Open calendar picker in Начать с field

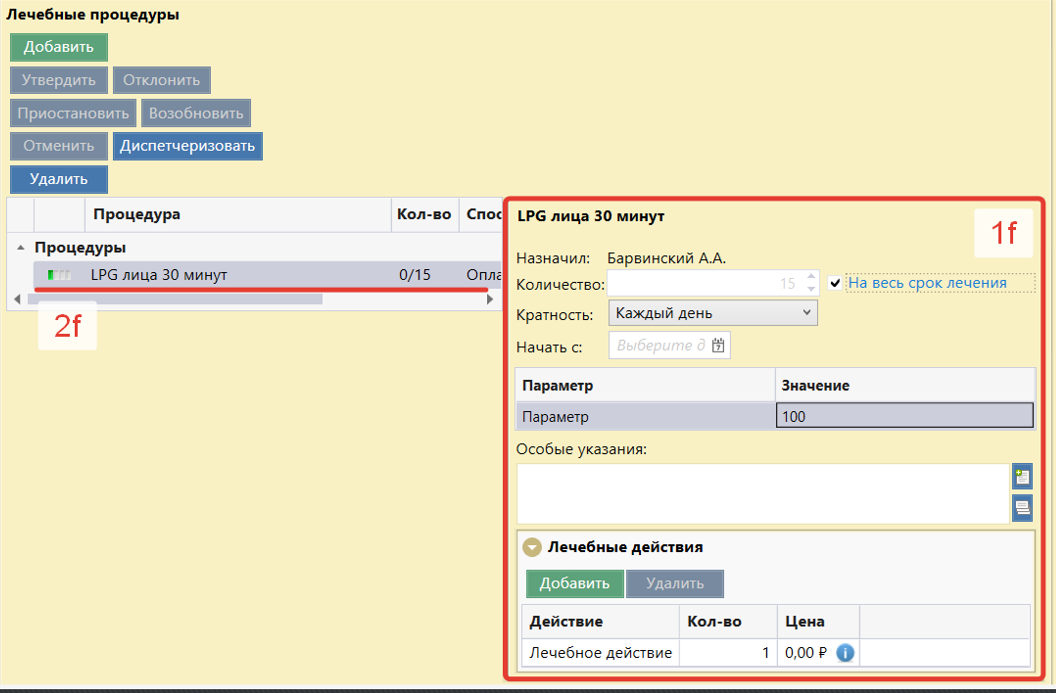[718, 346]
